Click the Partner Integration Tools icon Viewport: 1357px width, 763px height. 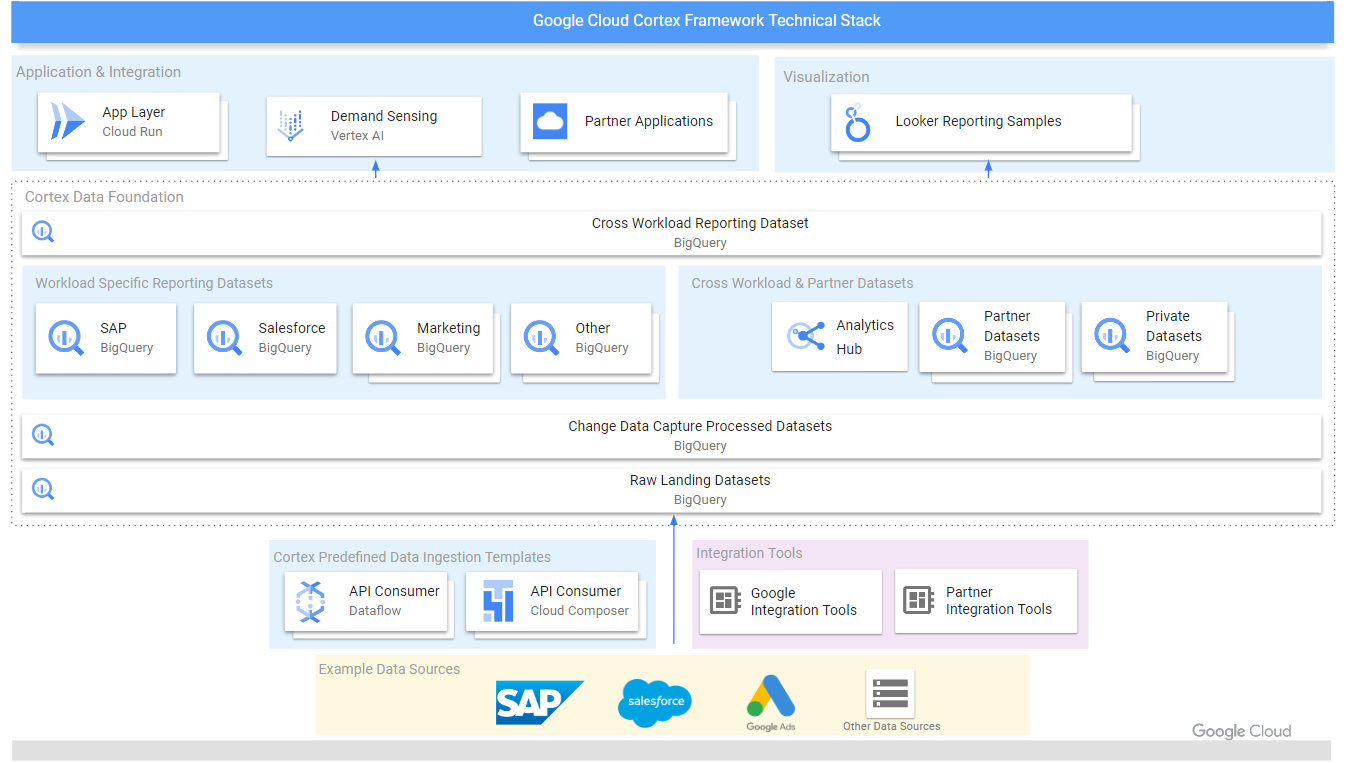pyautogui.click(x=916, y=599)
